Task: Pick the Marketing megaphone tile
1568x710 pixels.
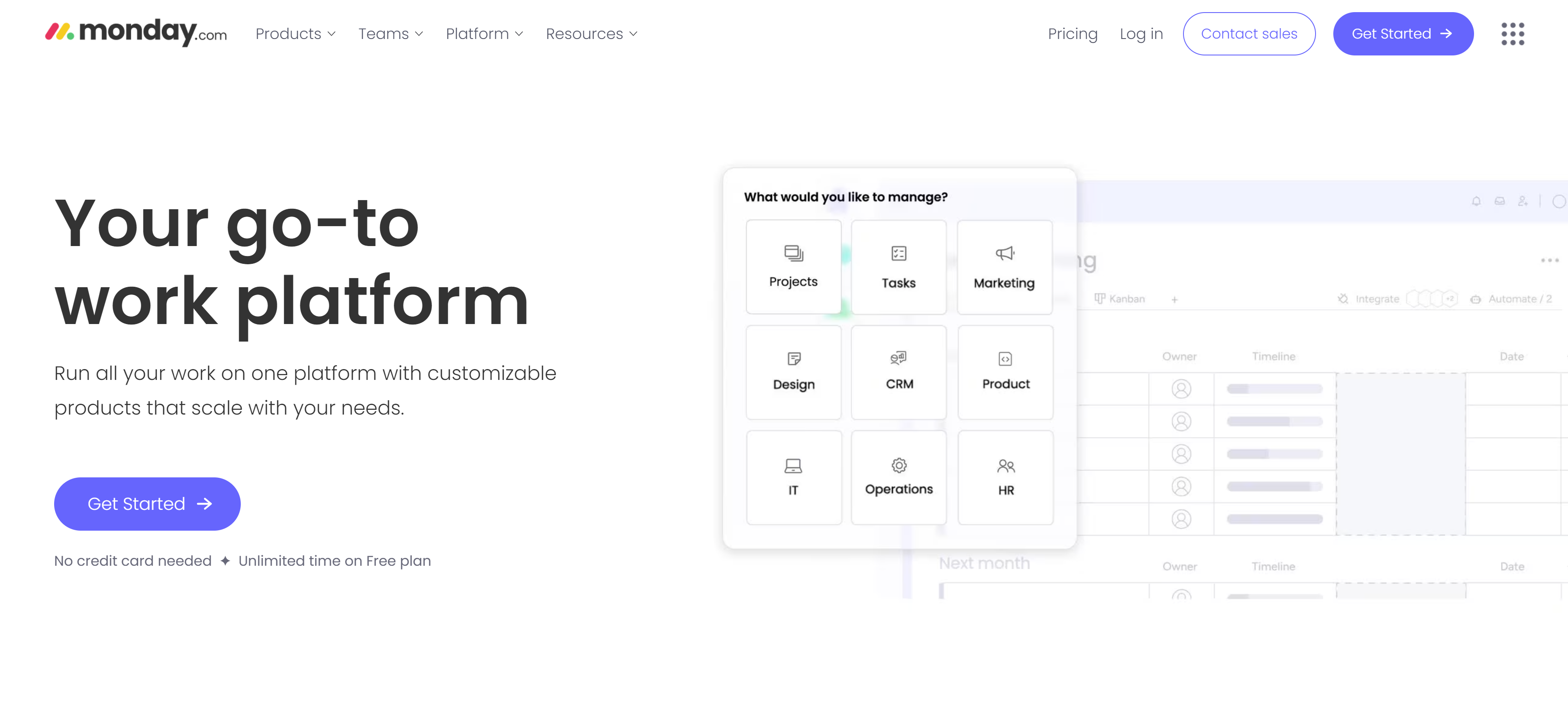Action: coord(1004,267)
